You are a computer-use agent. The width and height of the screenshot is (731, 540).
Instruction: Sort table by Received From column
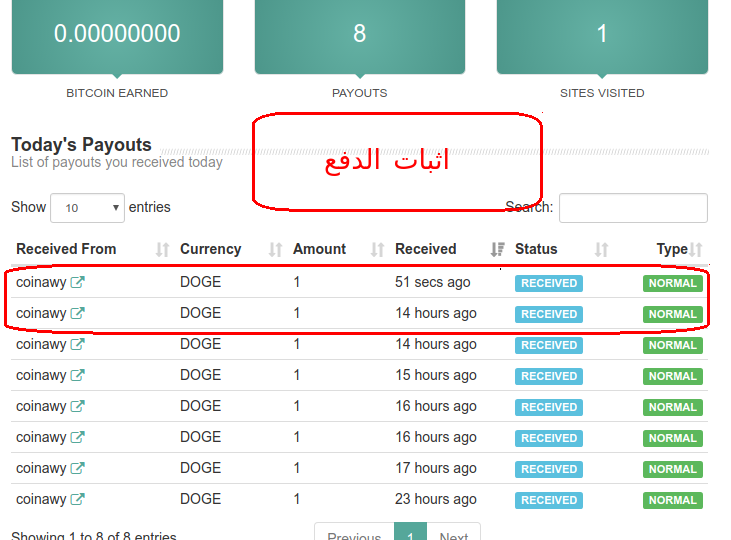tap(92, 249)
